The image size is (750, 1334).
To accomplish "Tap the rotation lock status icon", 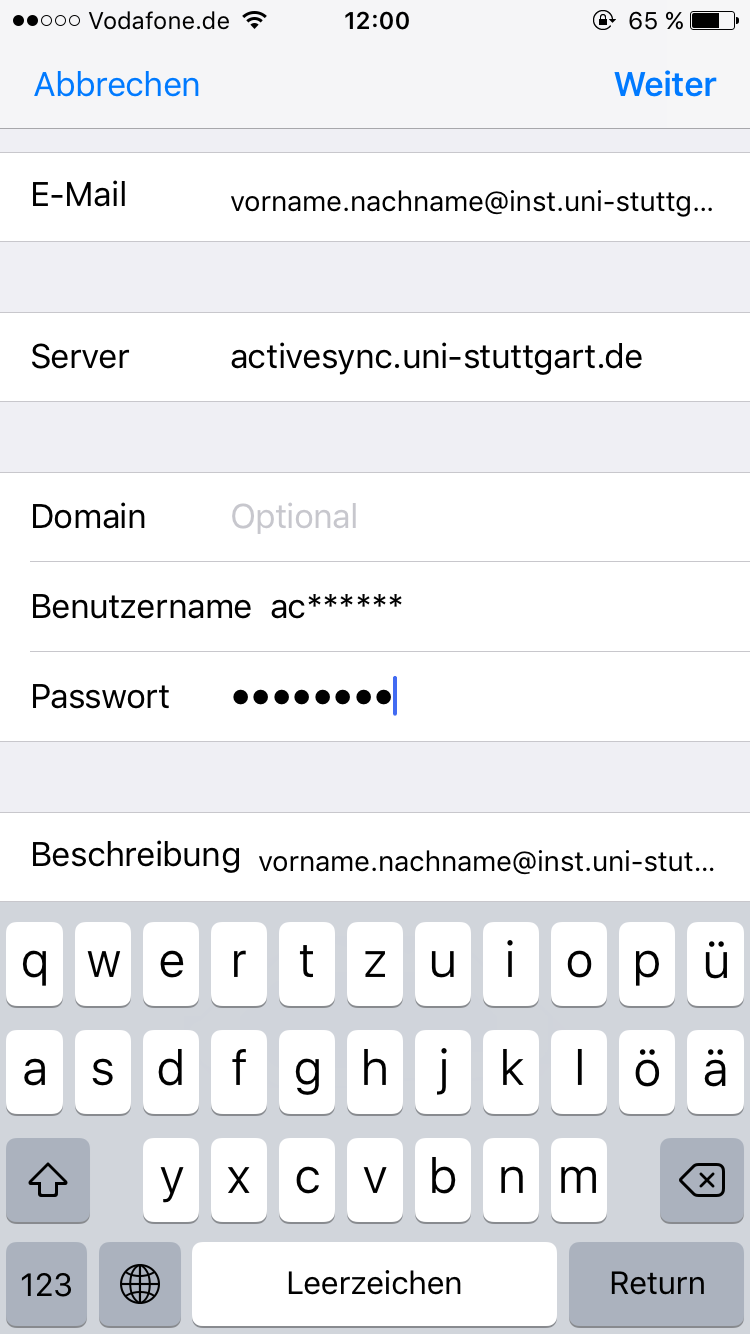I will 603,20.
